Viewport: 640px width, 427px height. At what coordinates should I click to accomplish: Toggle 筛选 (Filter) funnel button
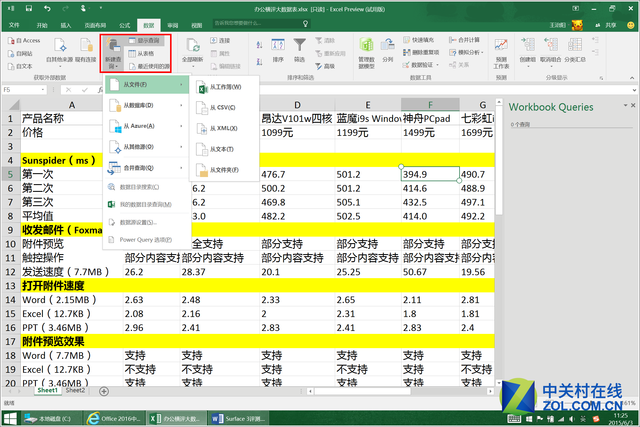300,51
